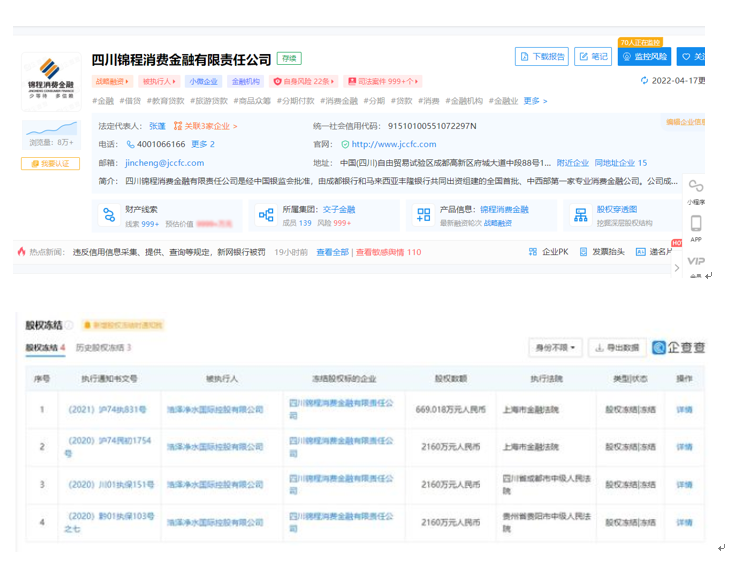748x572 pixels.
Task: Click the 统一社会信用代码 91510100551072297N value
Action: (x=432, y=126)
